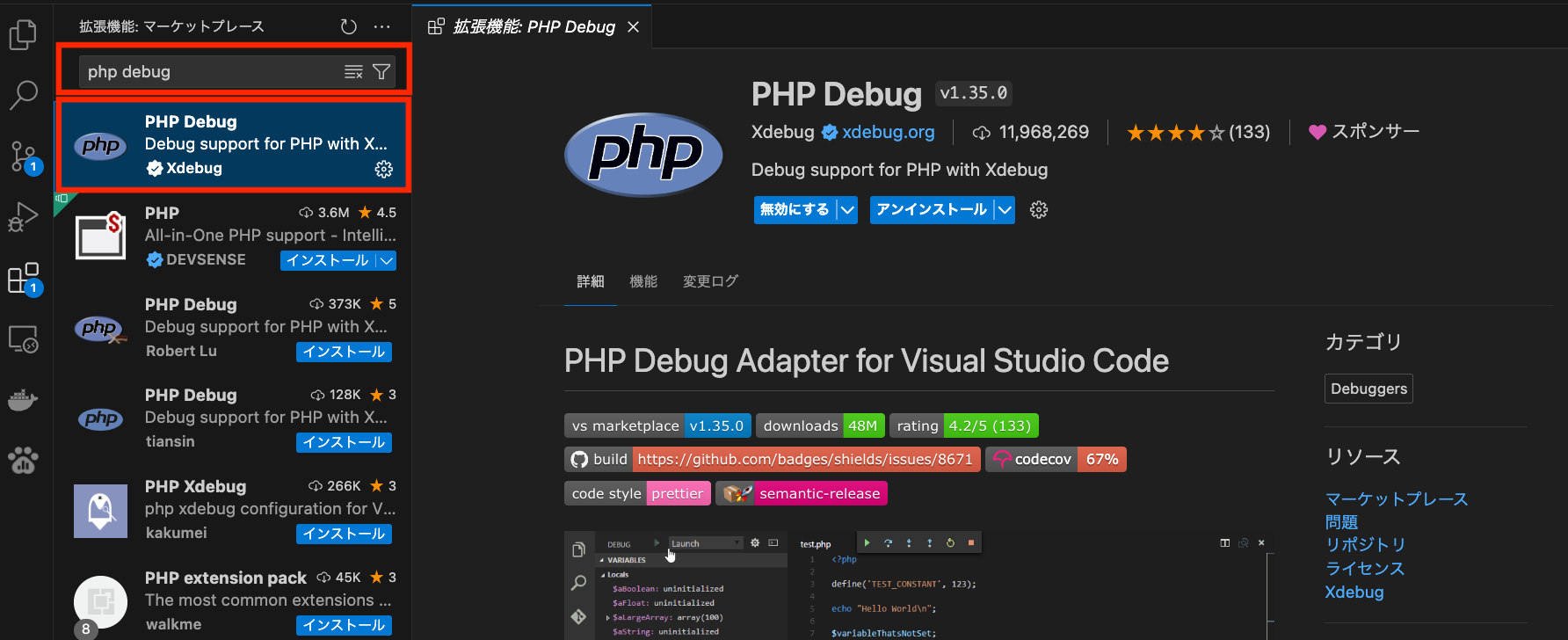Click the codecov 67% badge

[x=1056, y=460]
